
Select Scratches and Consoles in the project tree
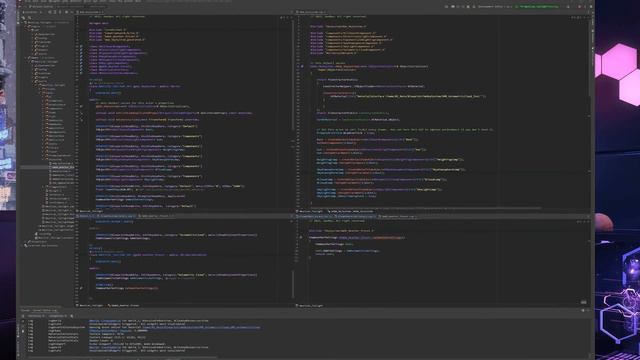[42, 246]
